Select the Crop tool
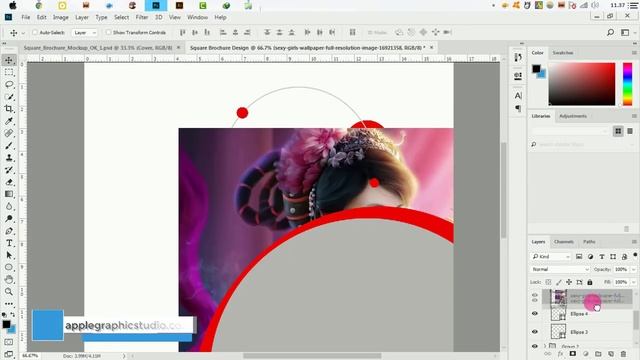640x360 pixels. 9,109
